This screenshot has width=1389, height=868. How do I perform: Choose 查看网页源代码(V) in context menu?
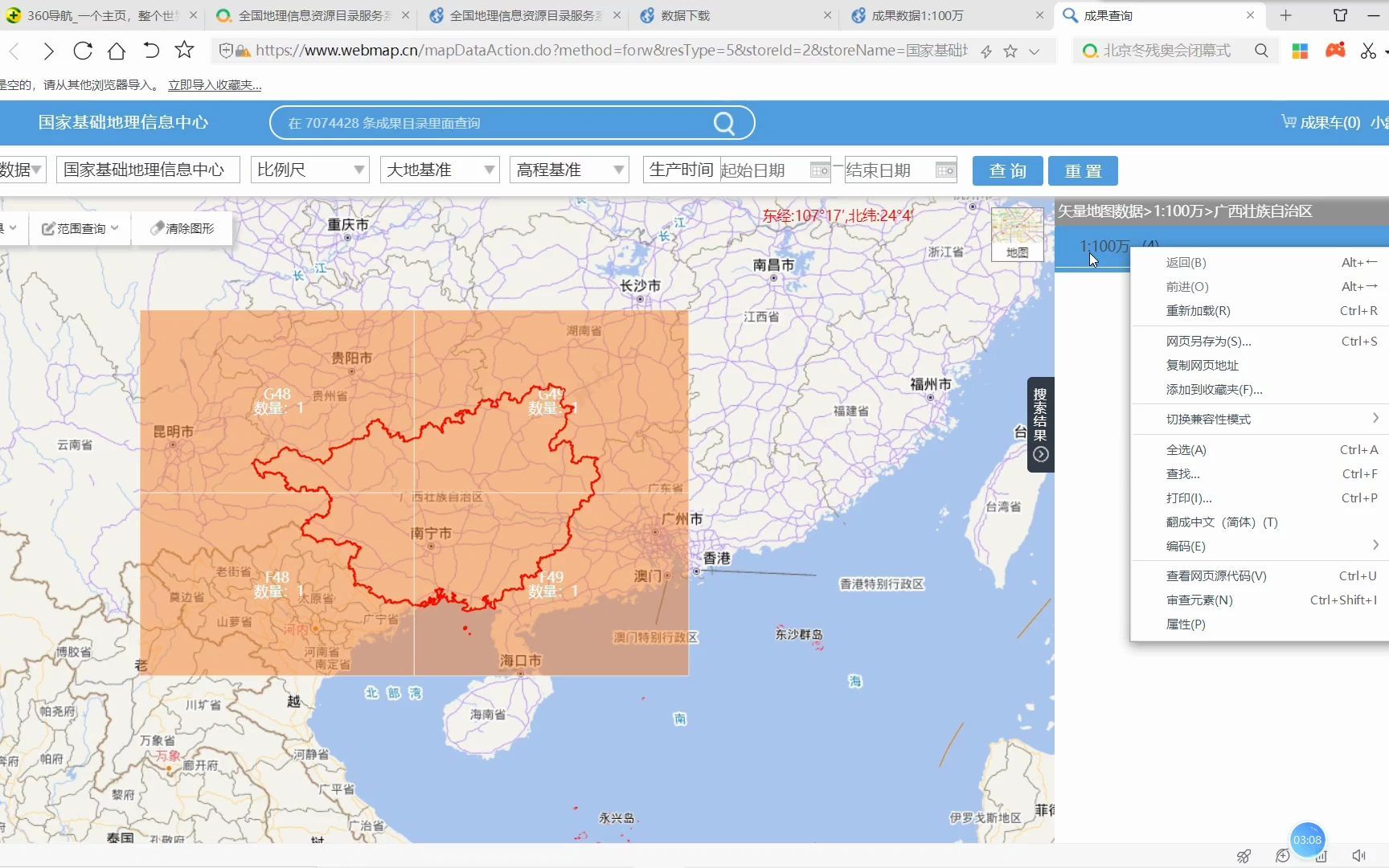pos(1260,576)
